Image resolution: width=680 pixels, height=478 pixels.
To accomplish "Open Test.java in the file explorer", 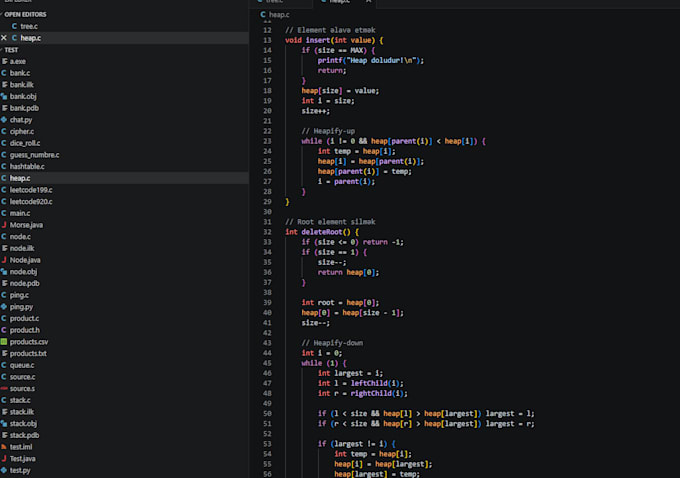I will click(x=23, y=458).
